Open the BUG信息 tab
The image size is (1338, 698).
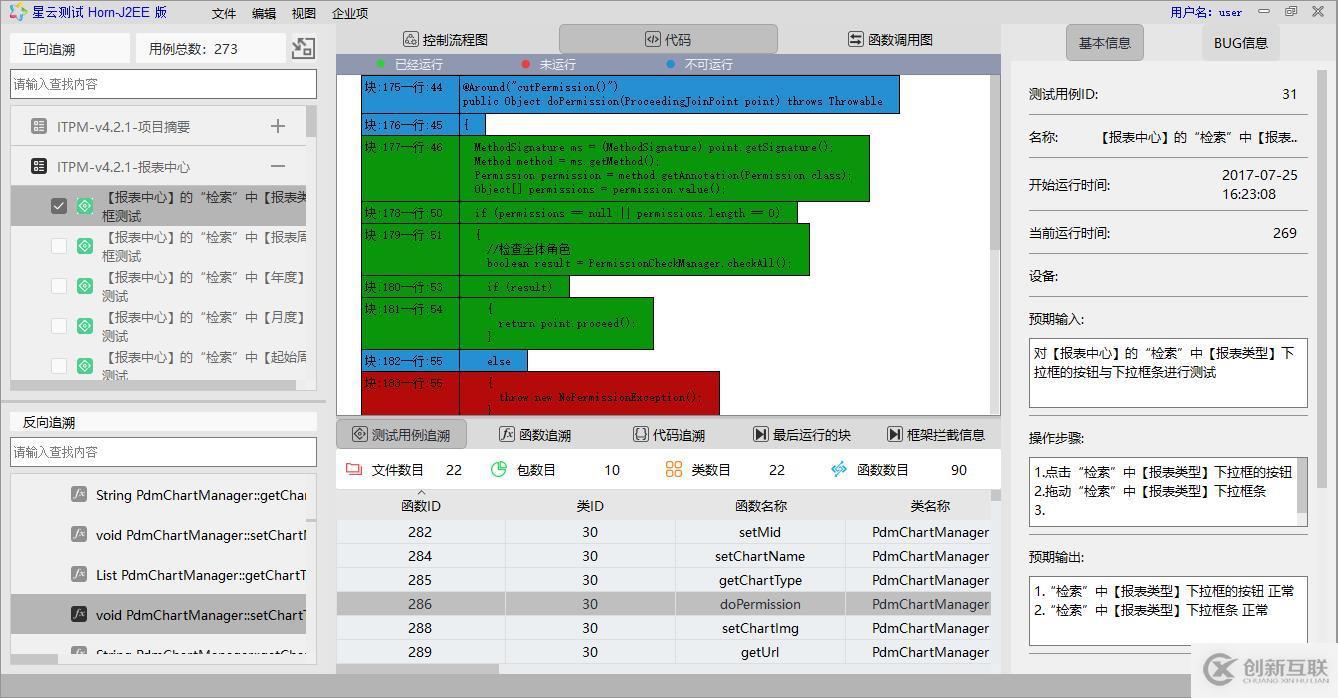[x=1240, y=42]
